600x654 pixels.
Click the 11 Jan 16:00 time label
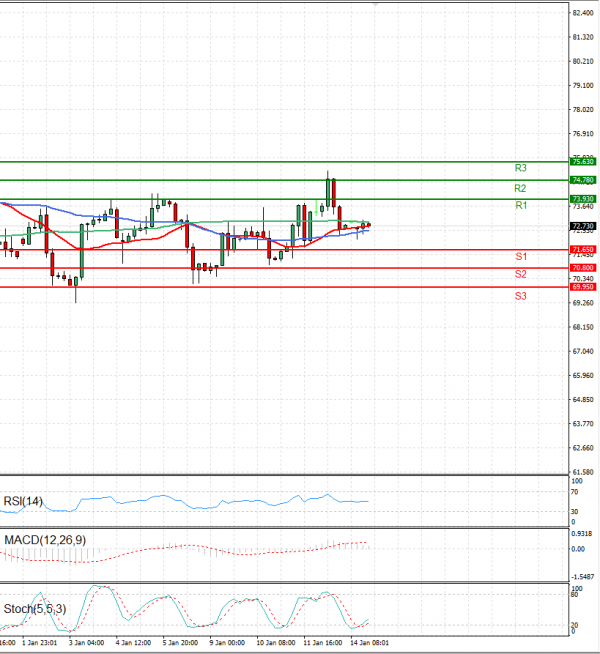tap(322, 643)
